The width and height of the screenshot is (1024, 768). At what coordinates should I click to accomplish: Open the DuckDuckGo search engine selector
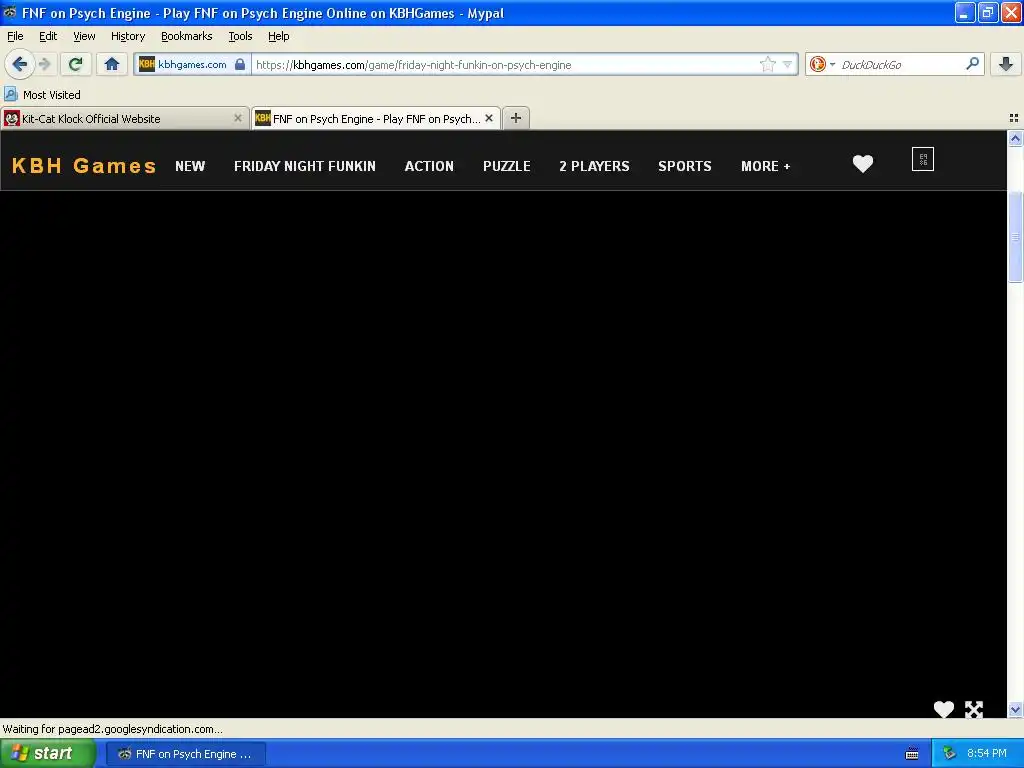coord(822,64)
